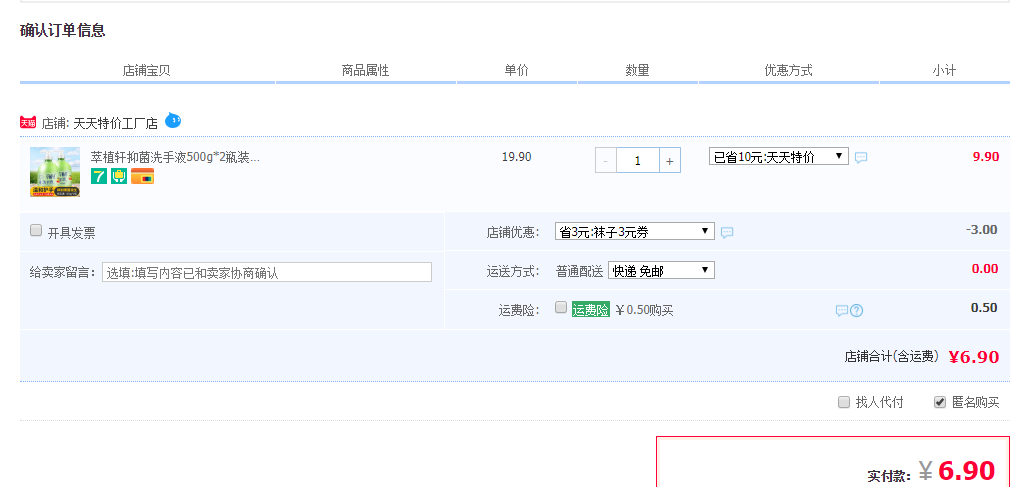The image size is (1036, 487).
Task: Click the 小计 column header
Action: 944,70
